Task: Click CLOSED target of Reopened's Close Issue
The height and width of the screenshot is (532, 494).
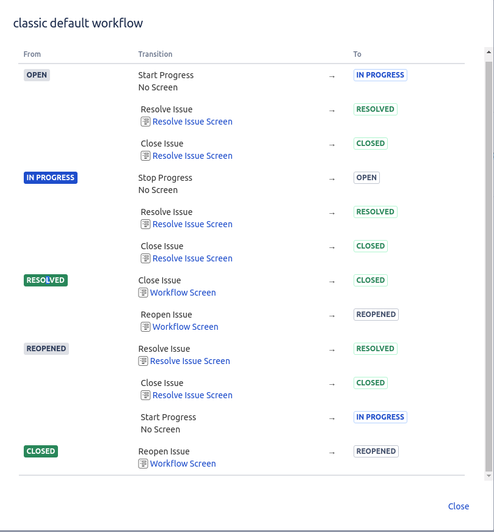Action: [x=370, y=383]
